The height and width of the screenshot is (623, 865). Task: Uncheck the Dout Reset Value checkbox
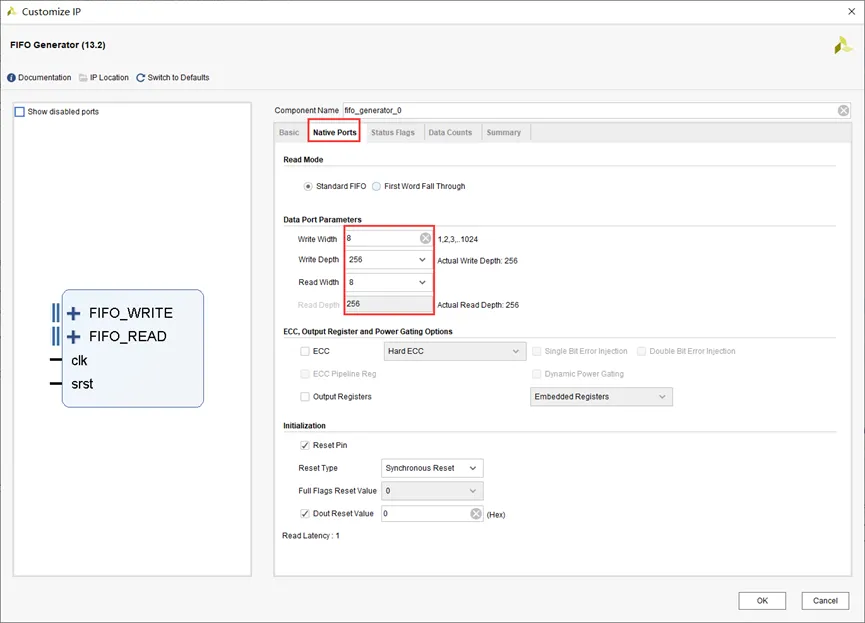[305, 514]
